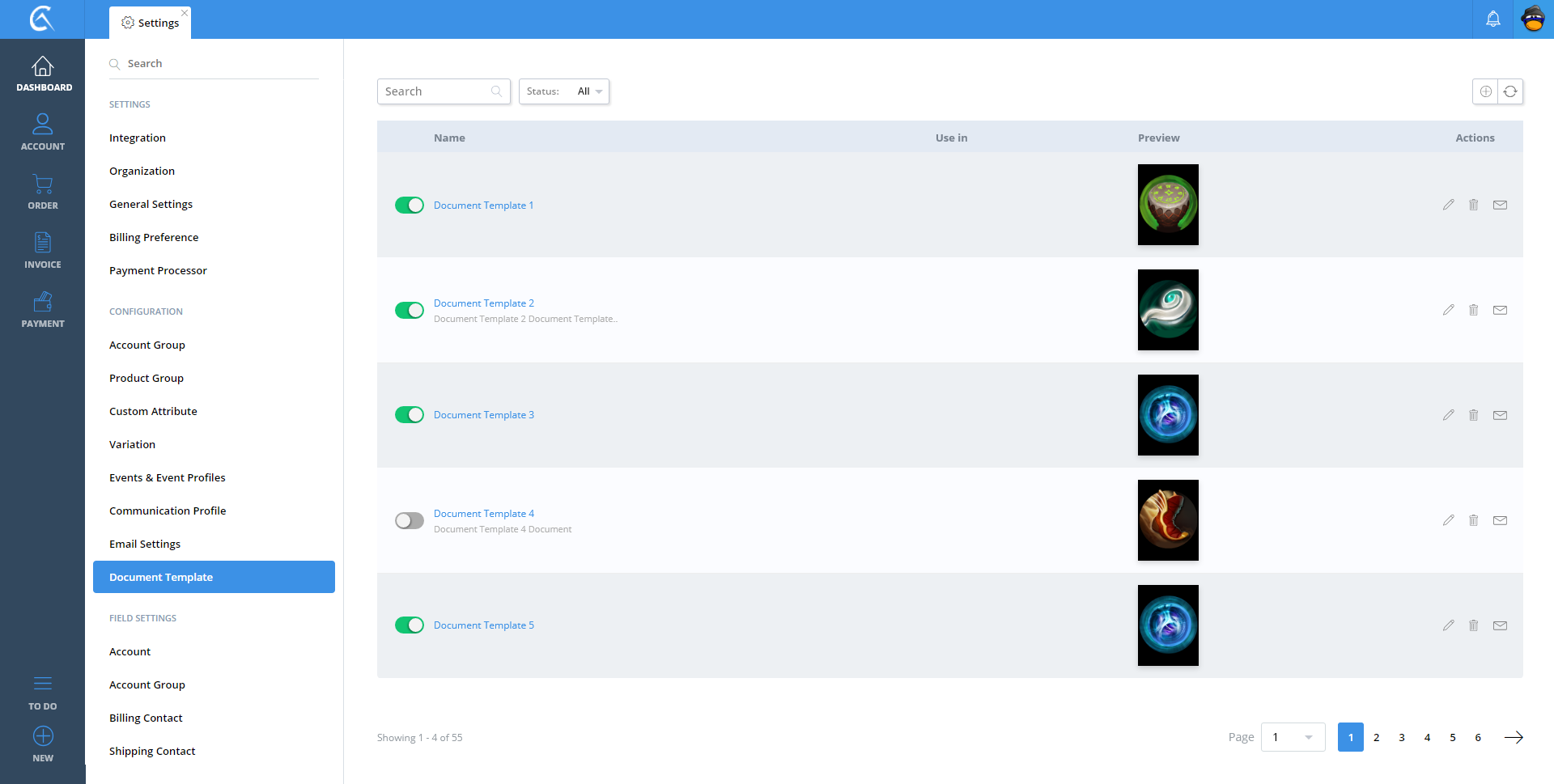The image size is (1554, 784).
Task: Open the notifications bell icon
Action: coord(1492,19)
